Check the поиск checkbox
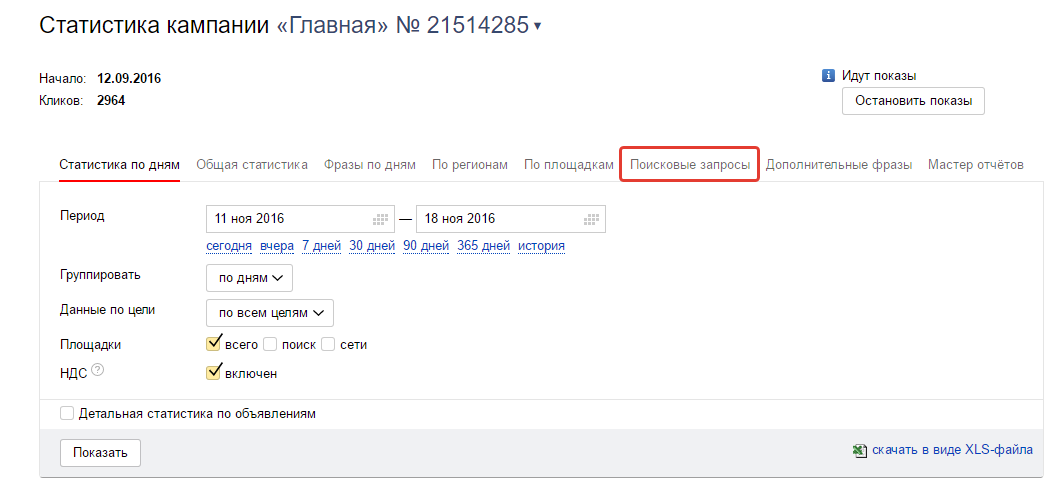 click(270, 344)
